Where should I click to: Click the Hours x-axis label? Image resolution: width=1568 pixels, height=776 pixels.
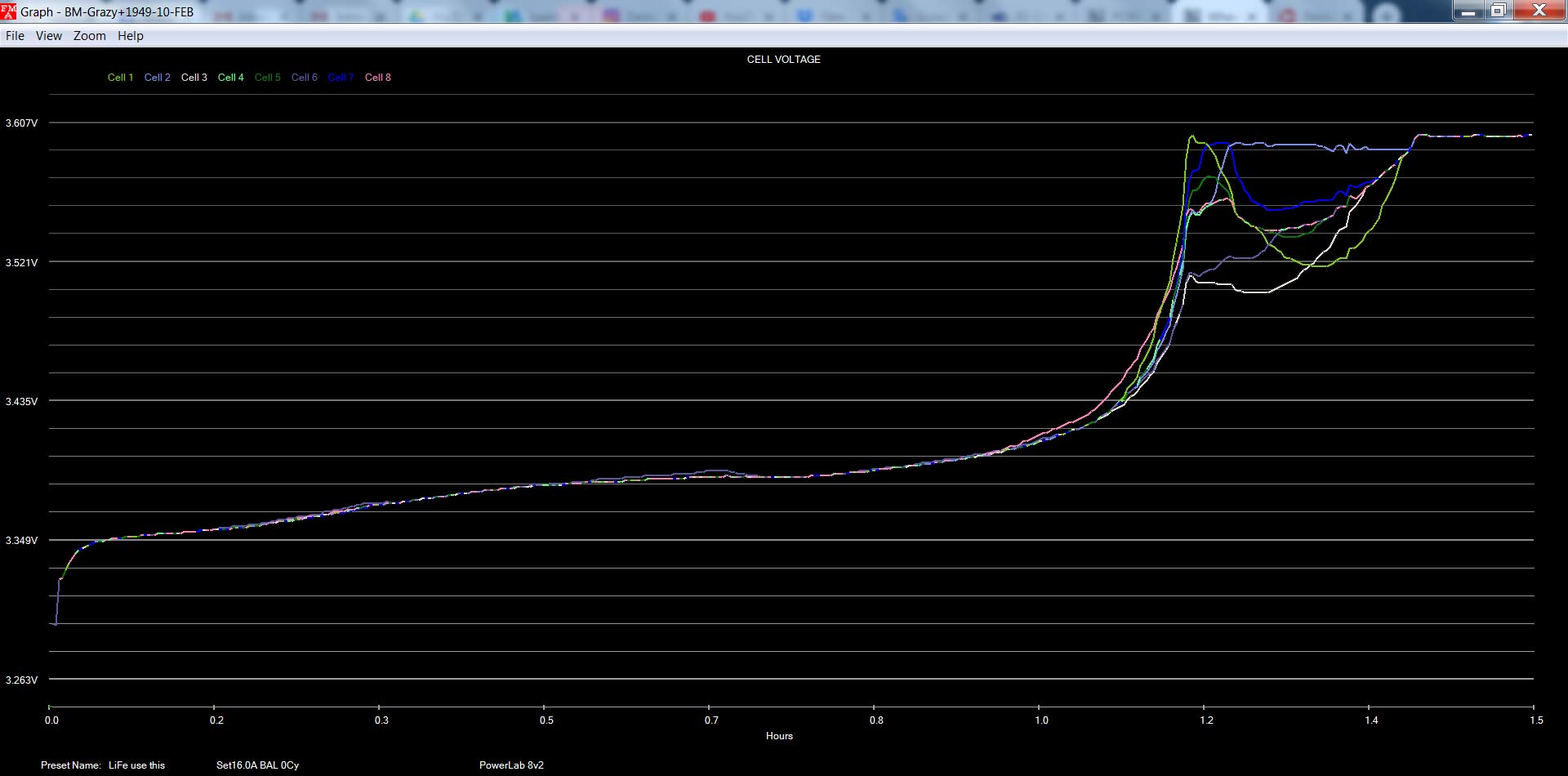click(x=779, y=736)
